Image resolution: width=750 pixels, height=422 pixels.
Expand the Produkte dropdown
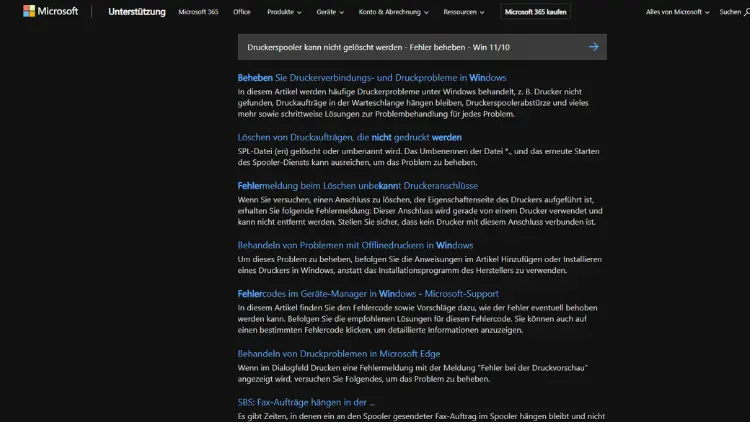[284, 12]
